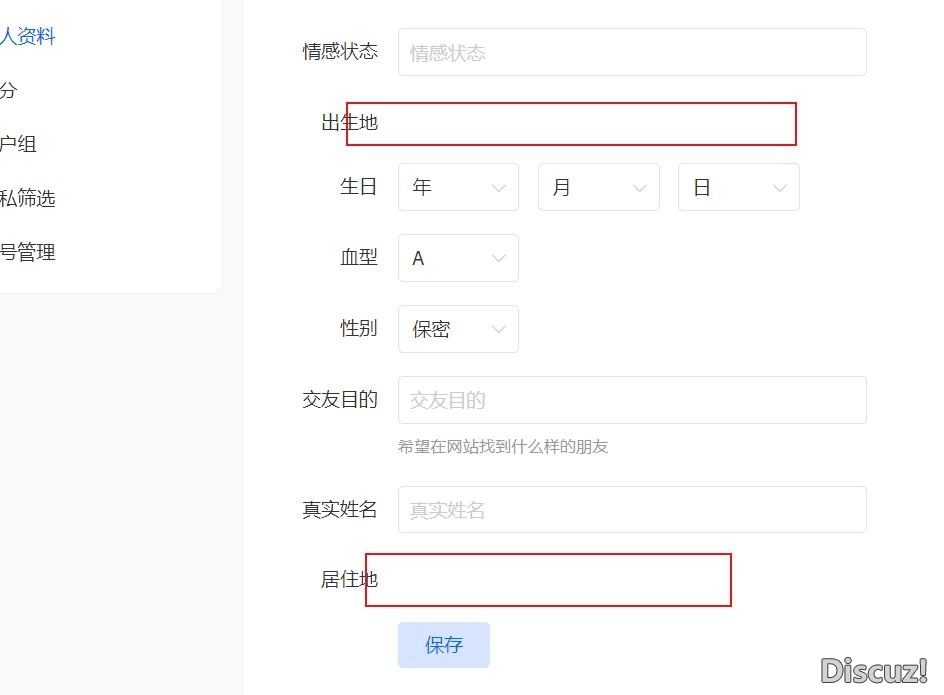Viewport: 944px width, 695px height.
Task: Expand the 性别 dropdown set to 保密
Action: coord(458,329)
